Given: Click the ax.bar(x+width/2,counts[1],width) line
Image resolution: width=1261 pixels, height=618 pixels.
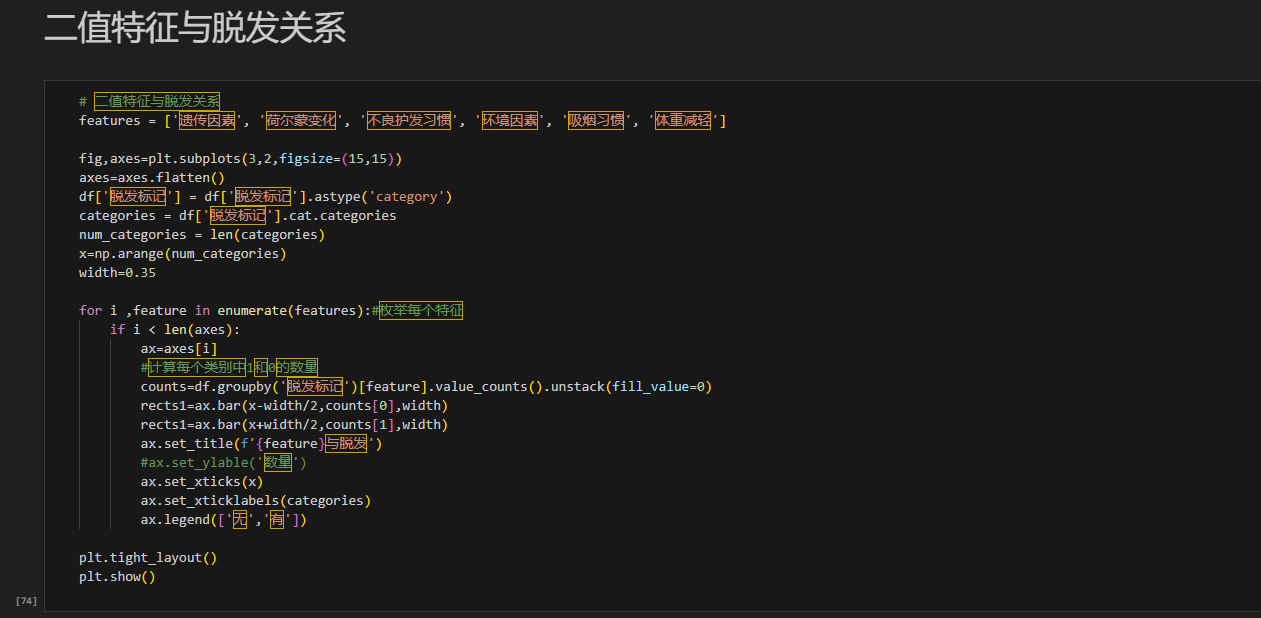Looking at the screenshot, I should click(x=295, y=424).
